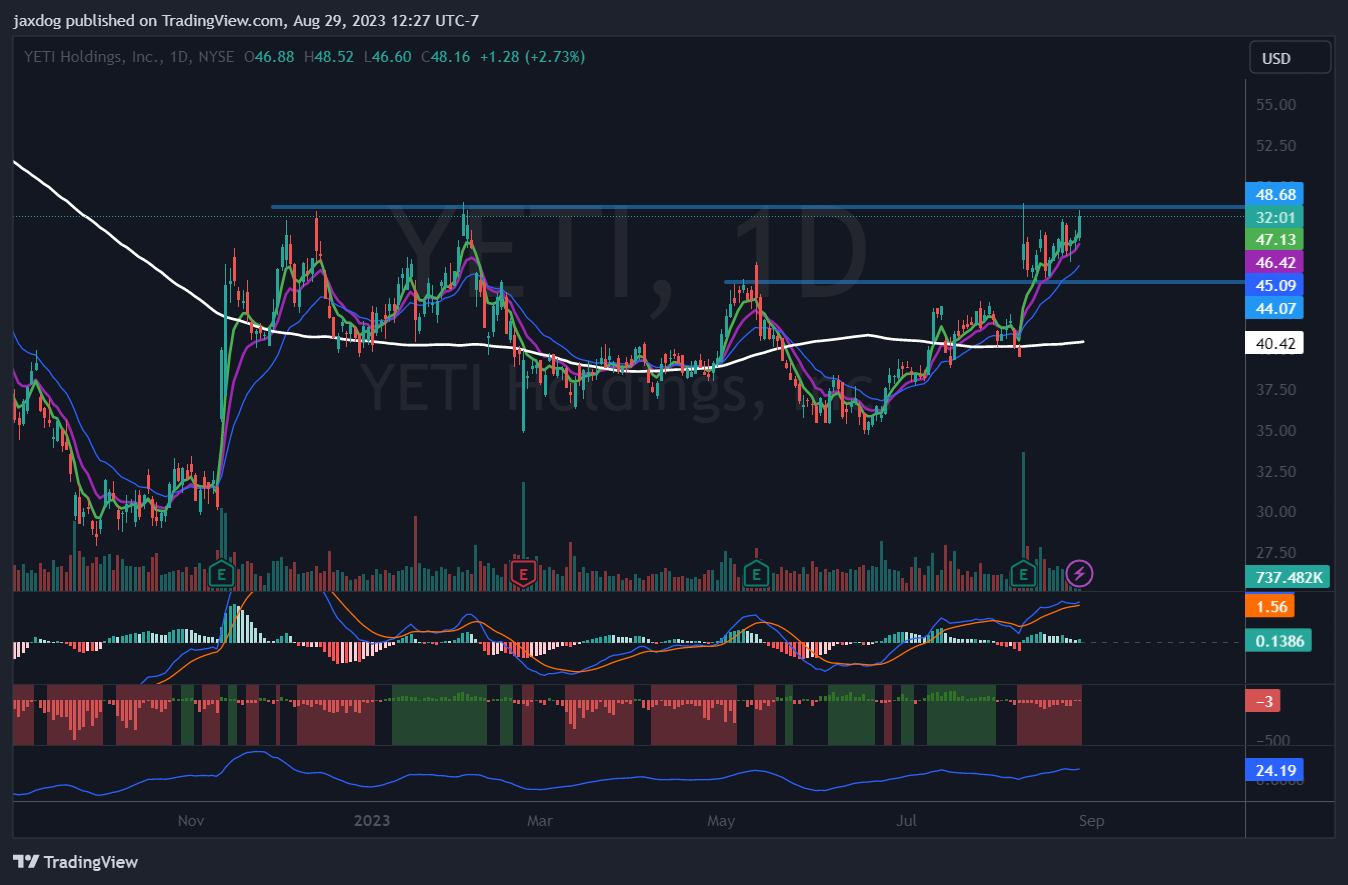Click the high value H48.52
The image size is (1348, 885).
329,57
